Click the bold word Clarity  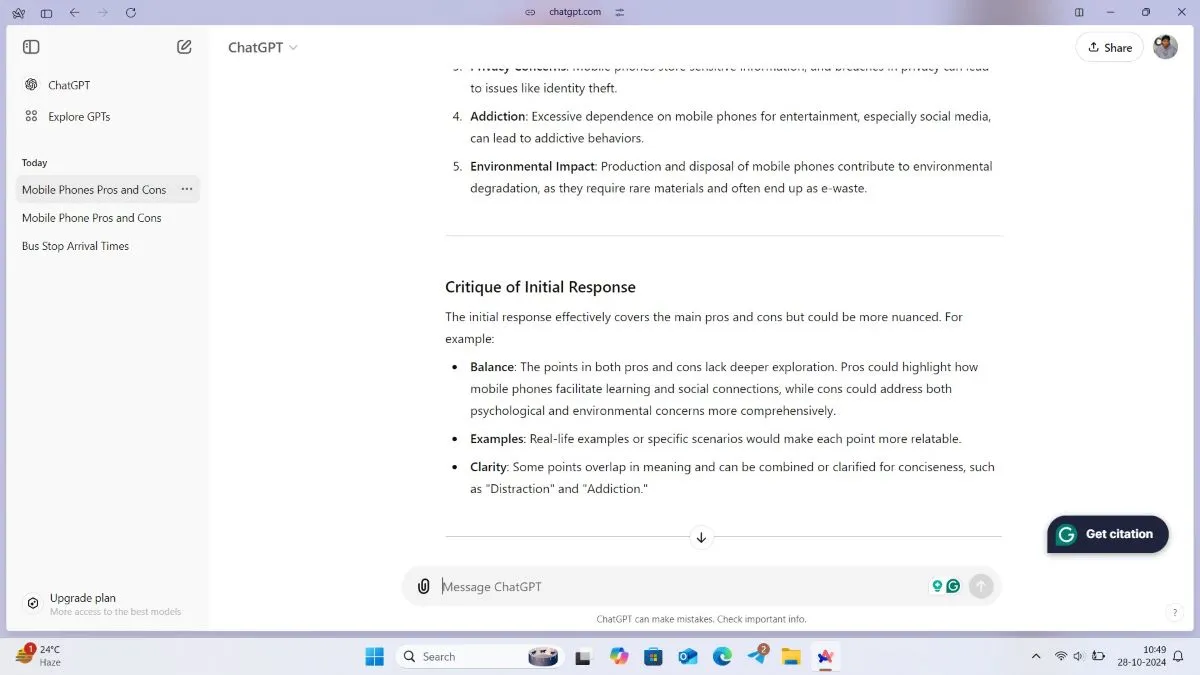pyautogui.click(x=489, y=467)
